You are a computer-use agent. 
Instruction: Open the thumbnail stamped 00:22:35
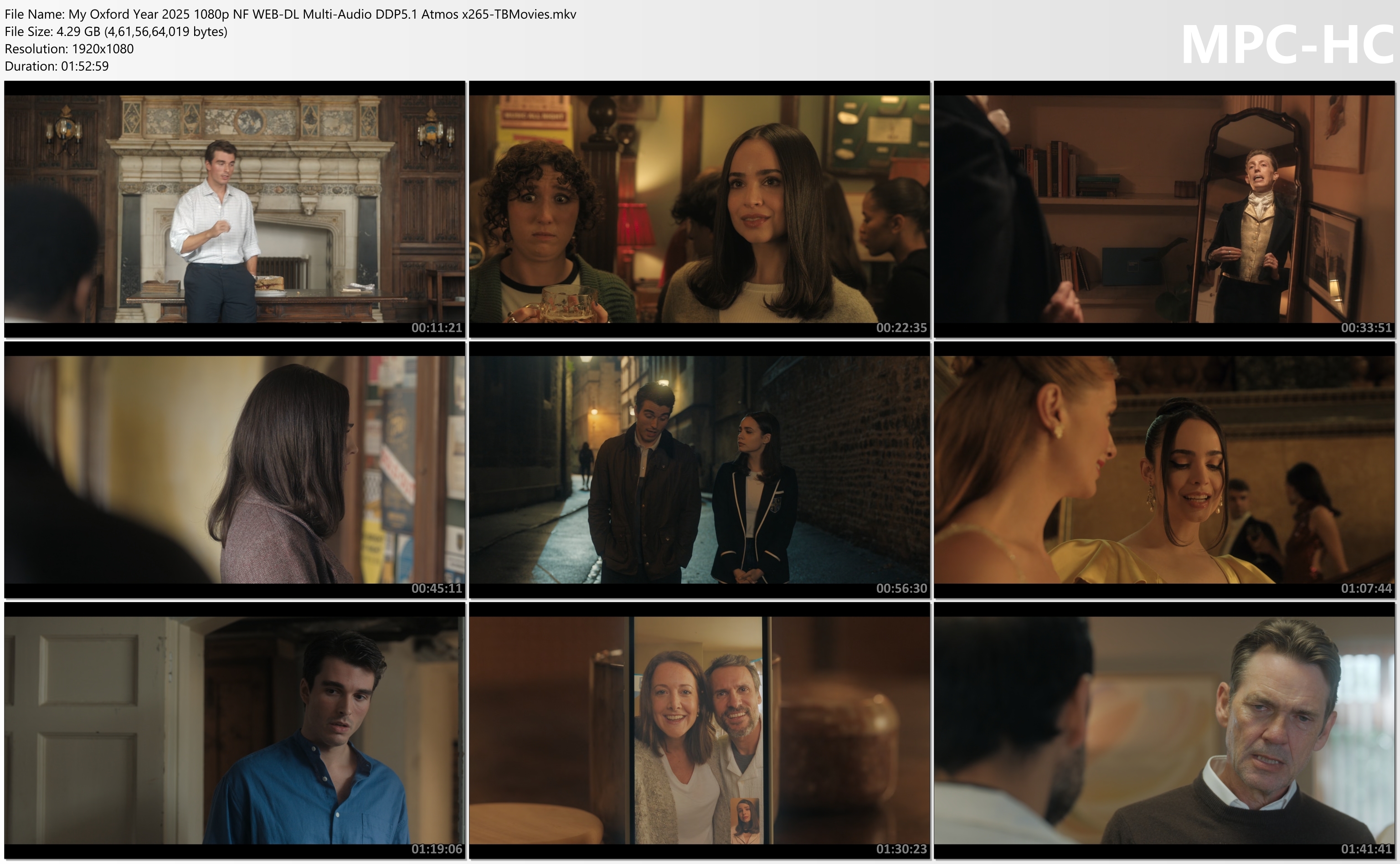[x=700, y=209]
